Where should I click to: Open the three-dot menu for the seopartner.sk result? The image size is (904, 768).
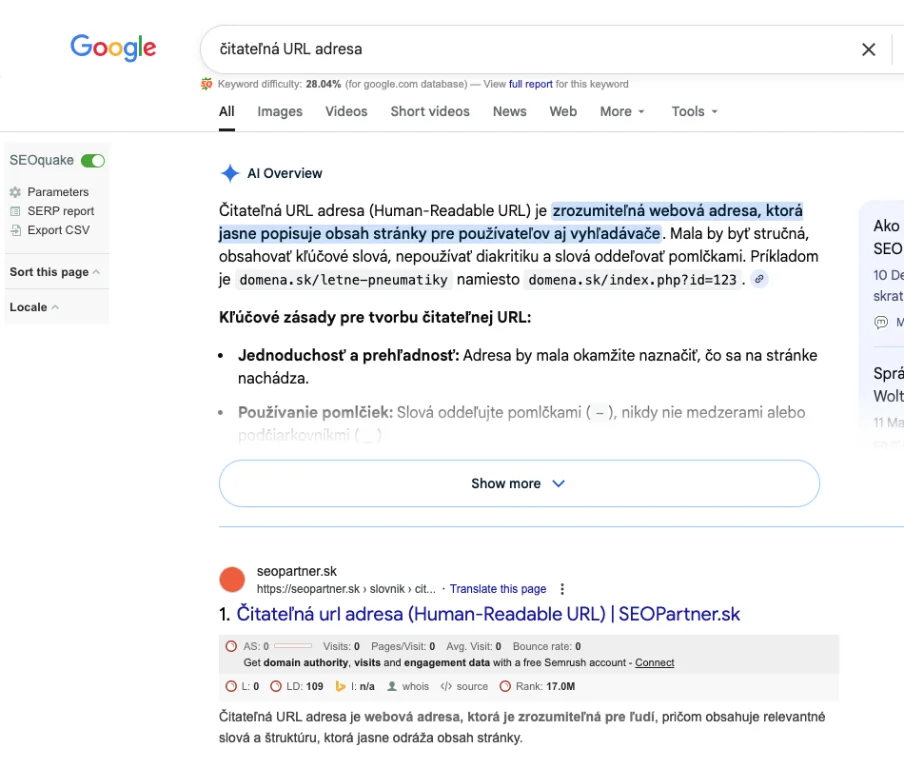tap(562, 589)
